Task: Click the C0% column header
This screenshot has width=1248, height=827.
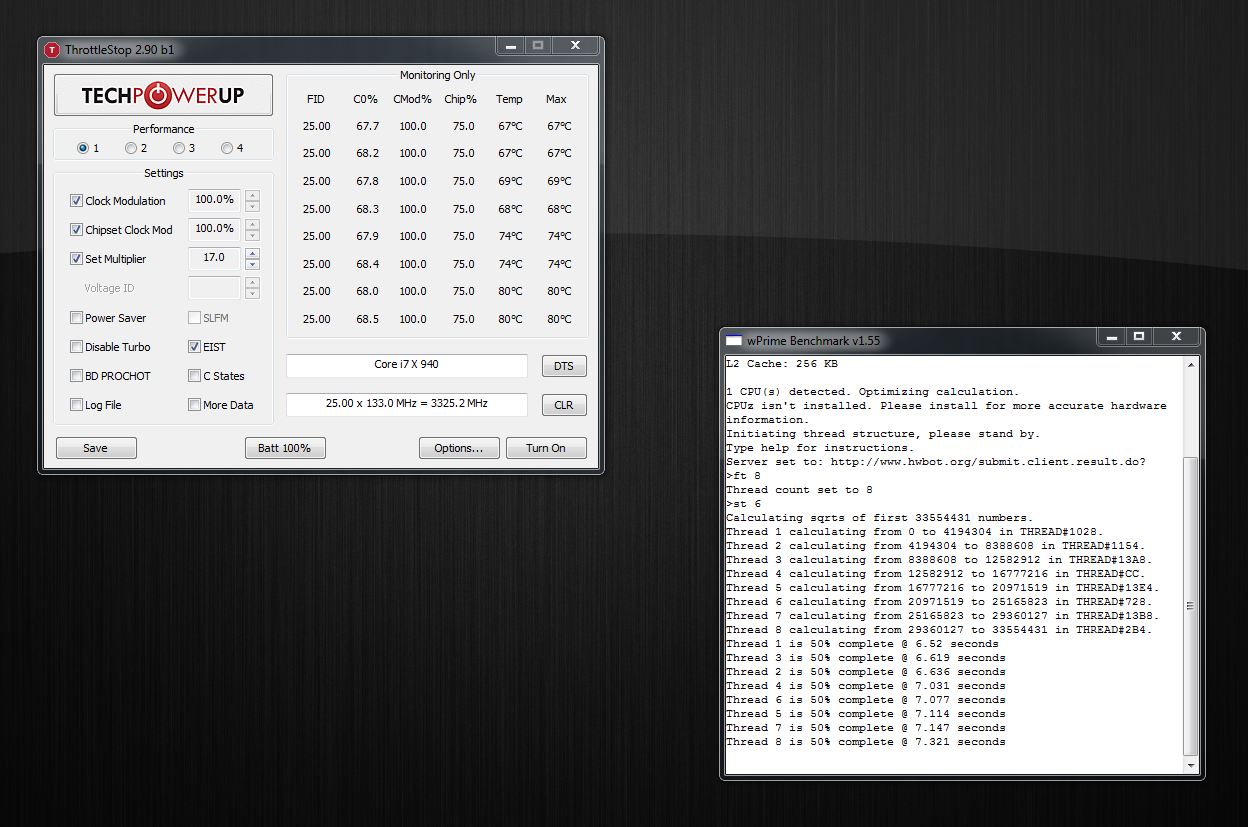Action: (x=366, y=99)
